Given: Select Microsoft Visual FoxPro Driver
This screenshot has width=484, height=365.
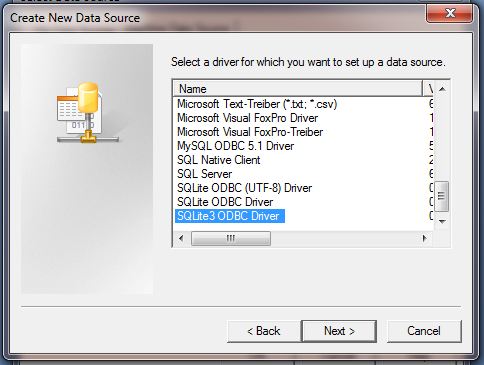Looking at the screenshot, I should point(247,118).
